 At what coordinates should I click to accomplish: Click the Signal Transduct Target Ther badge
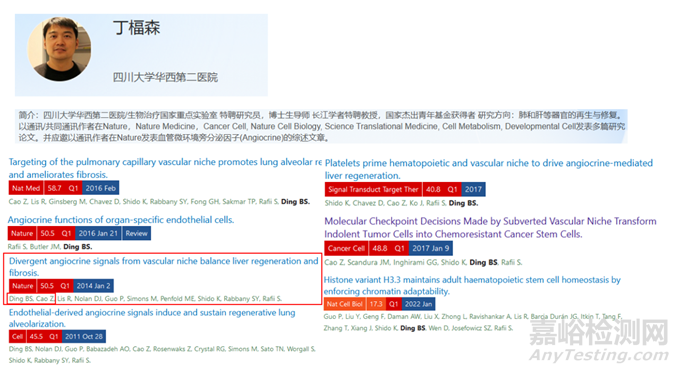click(373, 190)
